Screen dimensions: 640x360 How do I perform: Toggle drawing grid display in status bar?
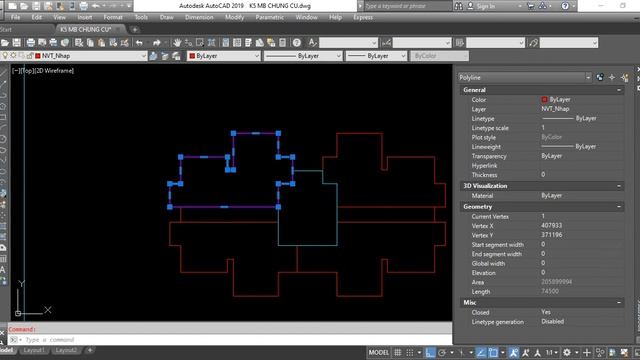click(x=398, y=352)
